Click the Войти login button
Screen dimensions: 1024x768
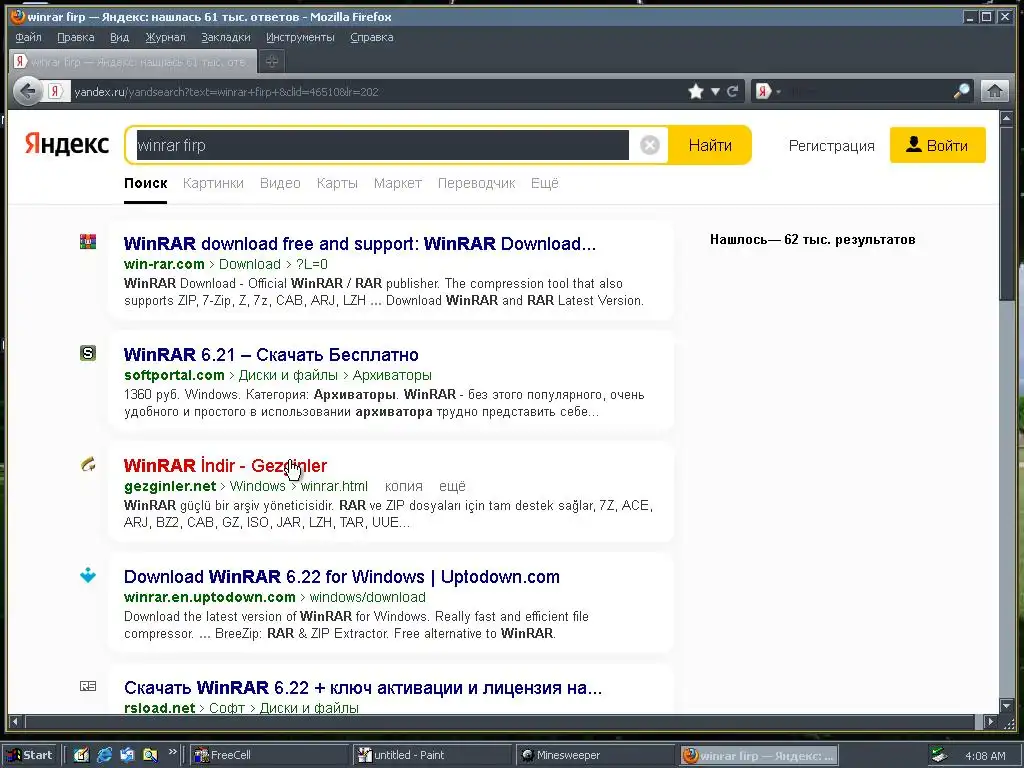[x=937, y=145]
